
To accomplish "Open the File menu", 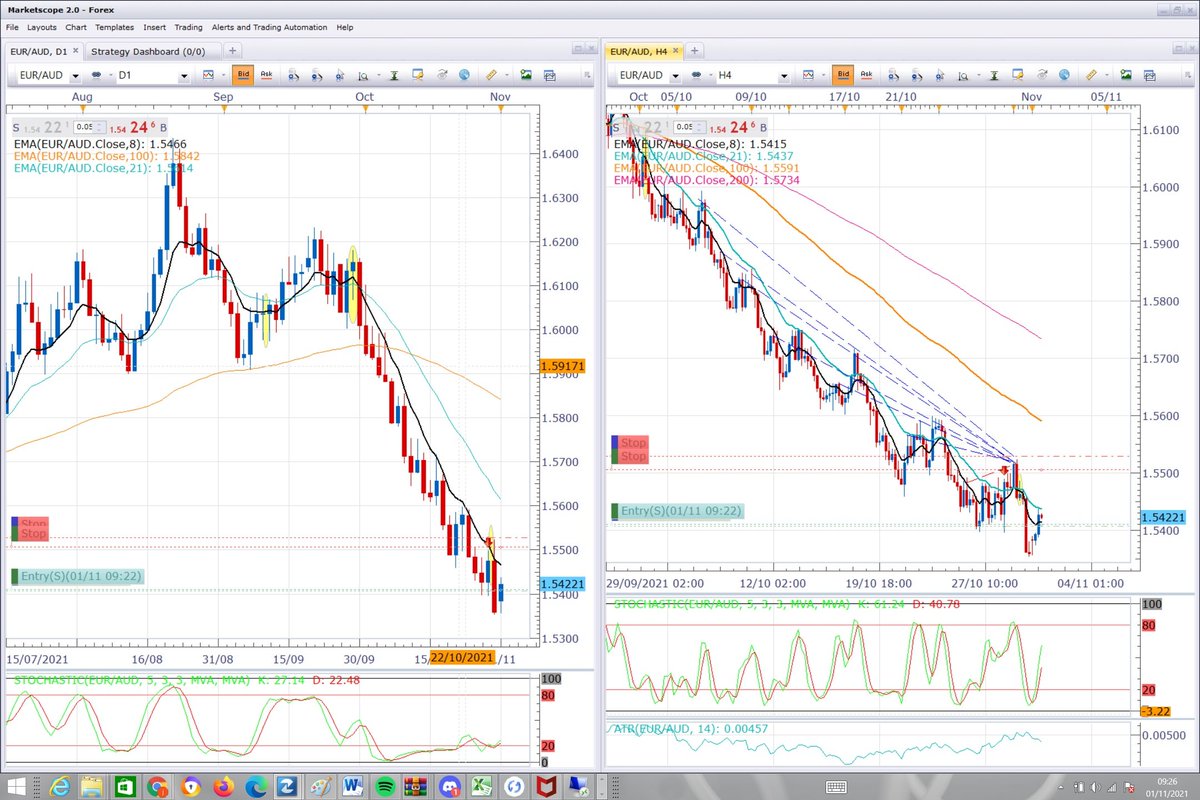I will point(12,27).
